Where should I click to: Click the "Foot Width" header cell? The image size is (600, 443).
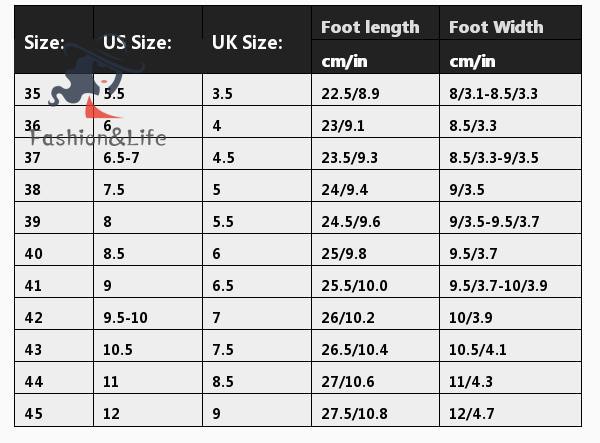pos(496,27)
